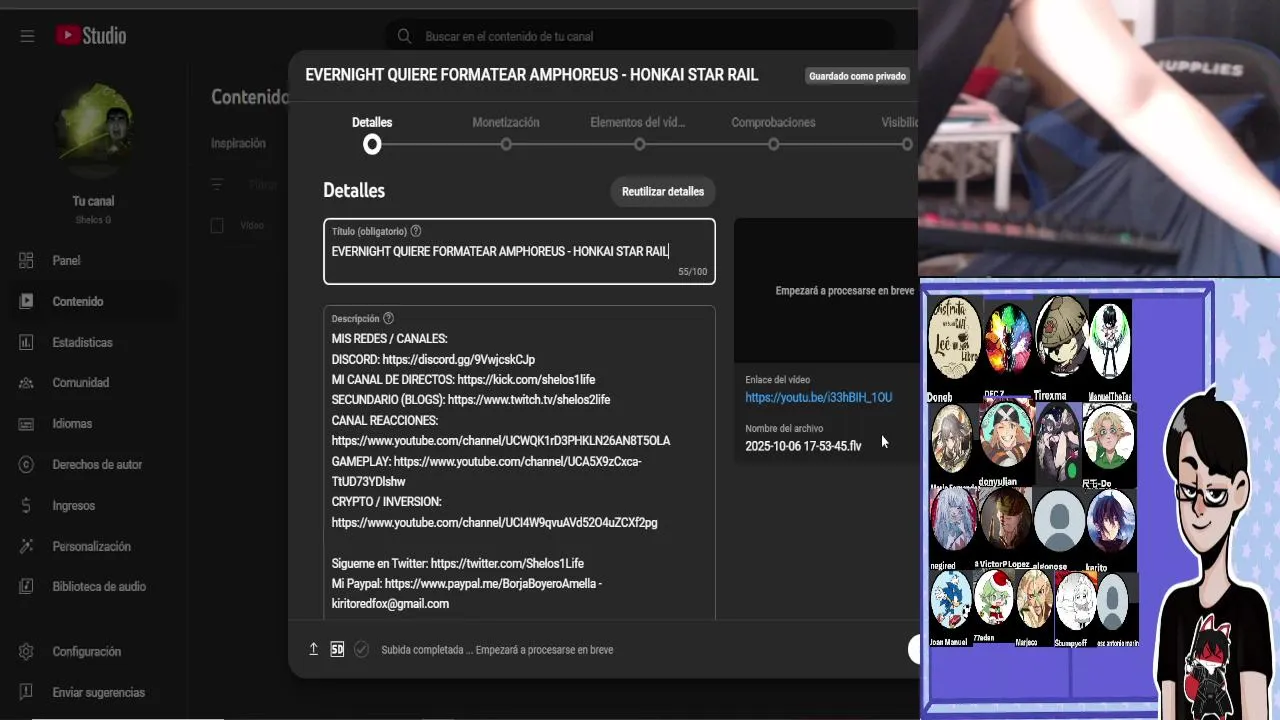Click the Subida completada status text

tap(497, 650)
